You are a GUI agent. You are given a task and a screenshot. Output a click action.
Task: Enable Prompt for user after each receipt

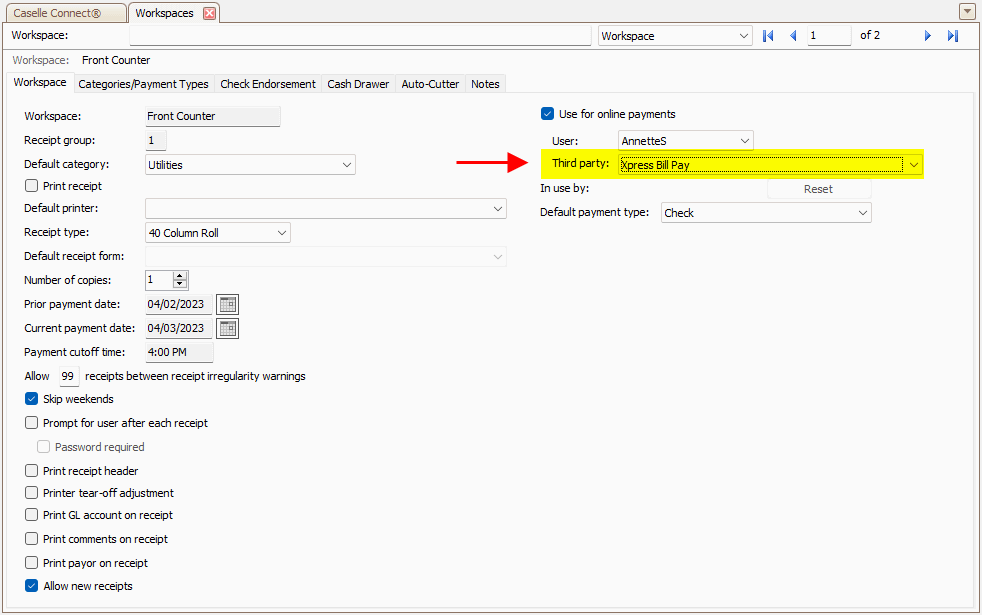31,423
